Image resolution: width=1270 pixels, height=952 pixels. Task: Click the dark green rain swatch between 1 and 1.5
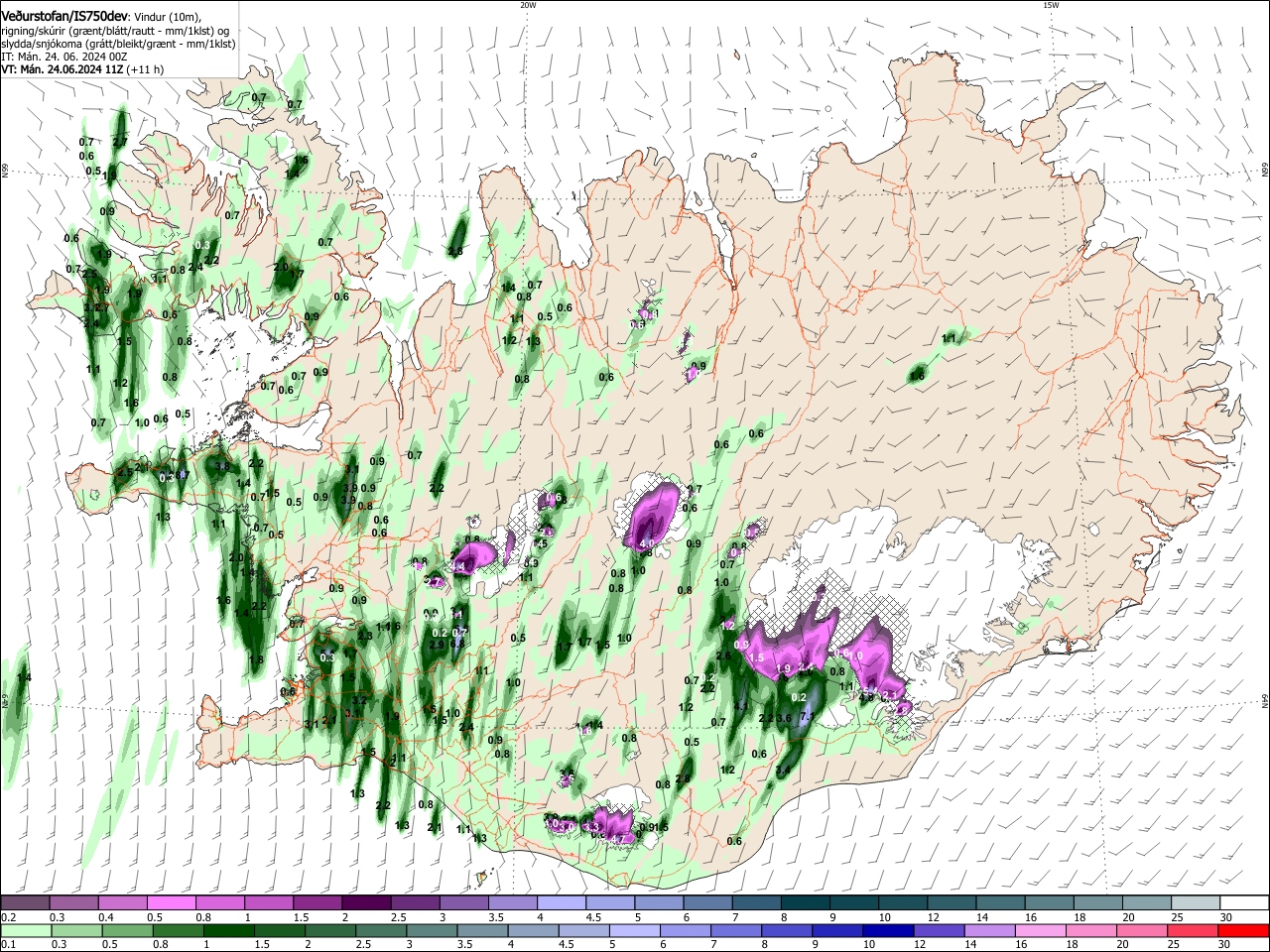click(228, 930)
